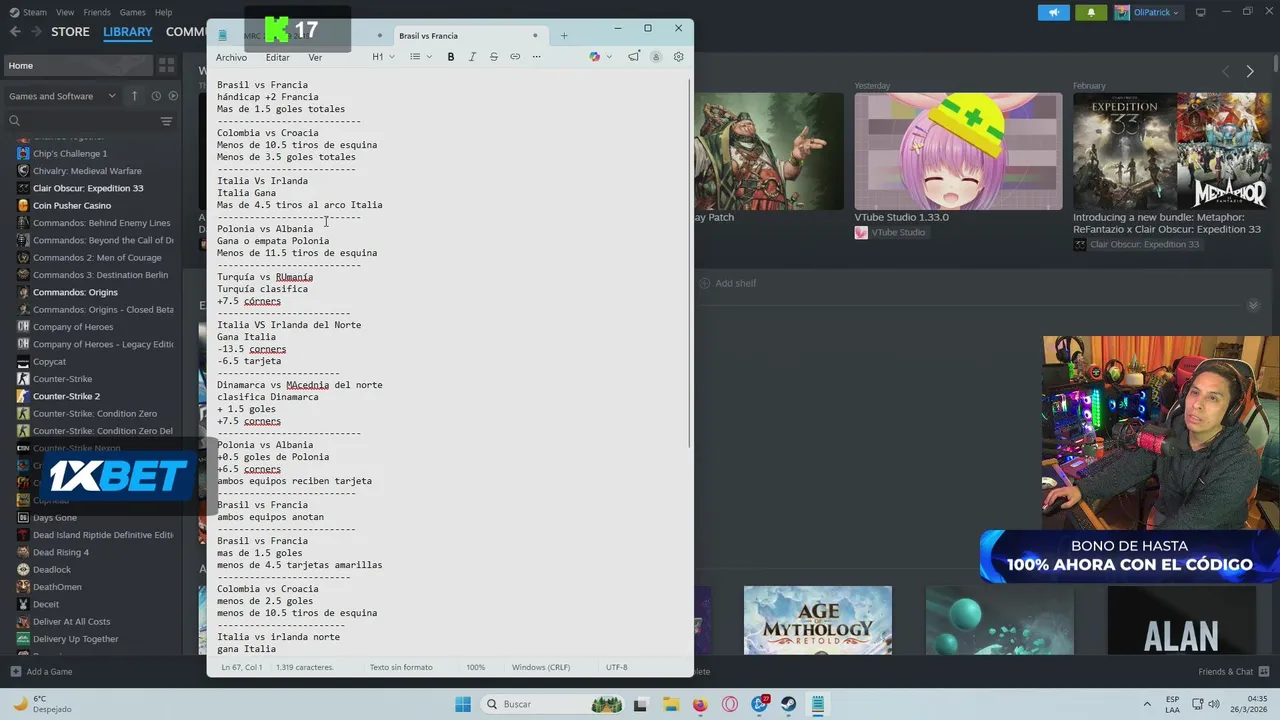The image size is (1280, 720).
Task: Click Windows (CRLF) line ending indicator
Action: (x=541, y=667)
